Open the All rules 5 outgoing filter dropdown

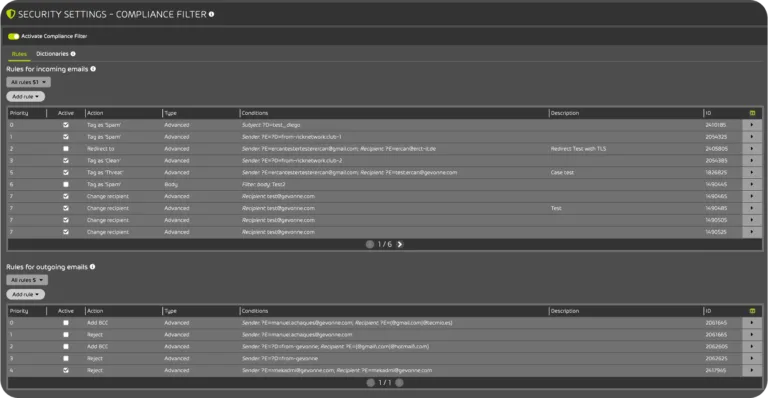point(27,280)
